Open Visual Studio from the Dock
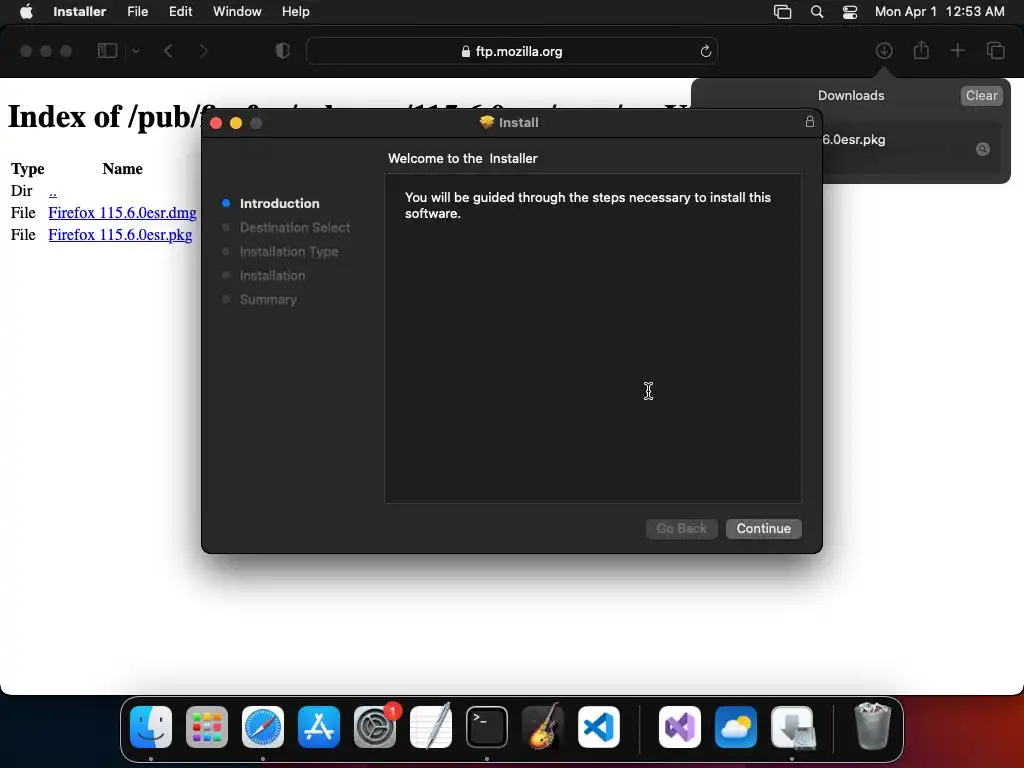Viewport: 1024px width, 768px height. tap(680, 727)
